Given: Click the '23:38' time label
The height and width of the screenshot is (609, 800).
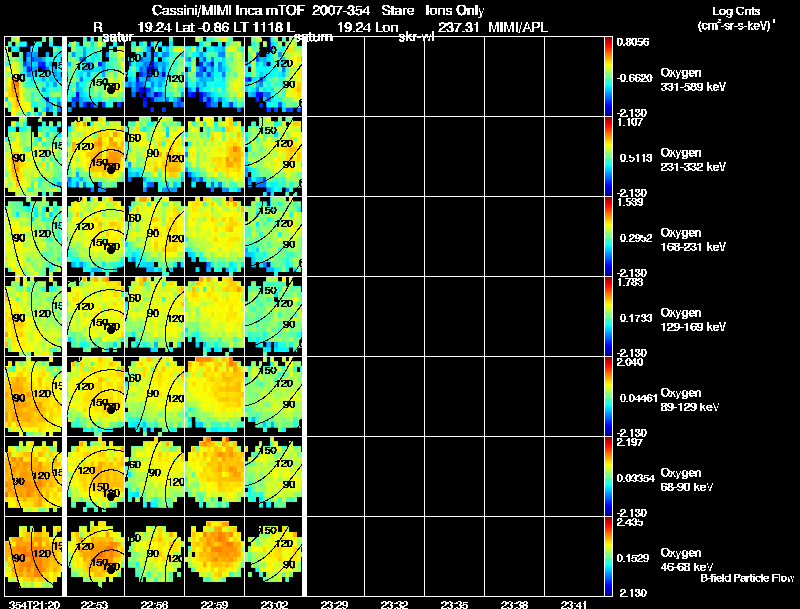Looking at the screenshot, I should pos(514,605).
